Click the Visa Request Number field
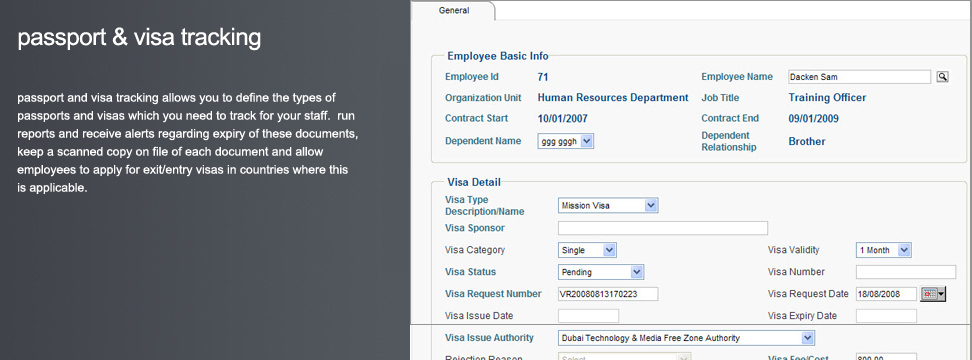The width and height of the screenshot is (972, 360). point(608,294)
